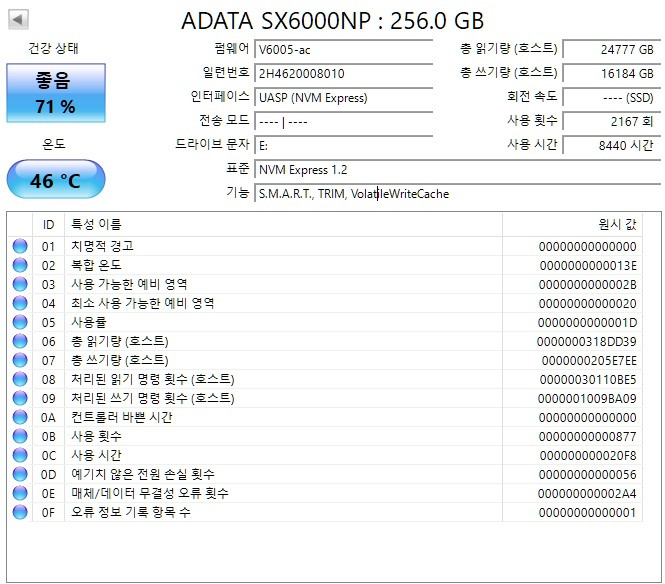665x584 pixels.
Task: Click the transfer mode field ---- | ----
Action: pos(344,122)
